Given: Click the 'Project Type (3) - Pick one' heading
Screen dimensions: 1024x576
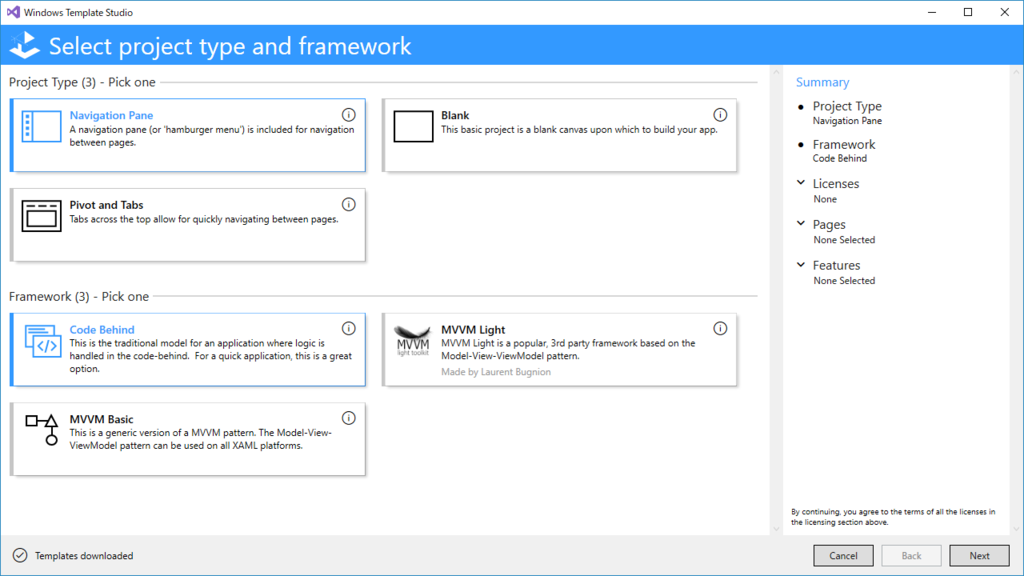Looking at the screenshot, I should coord(82,82).
